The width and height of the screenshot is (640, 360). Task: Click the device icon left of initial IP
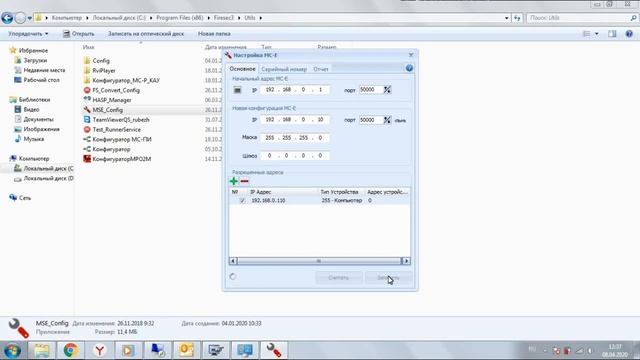237,90
